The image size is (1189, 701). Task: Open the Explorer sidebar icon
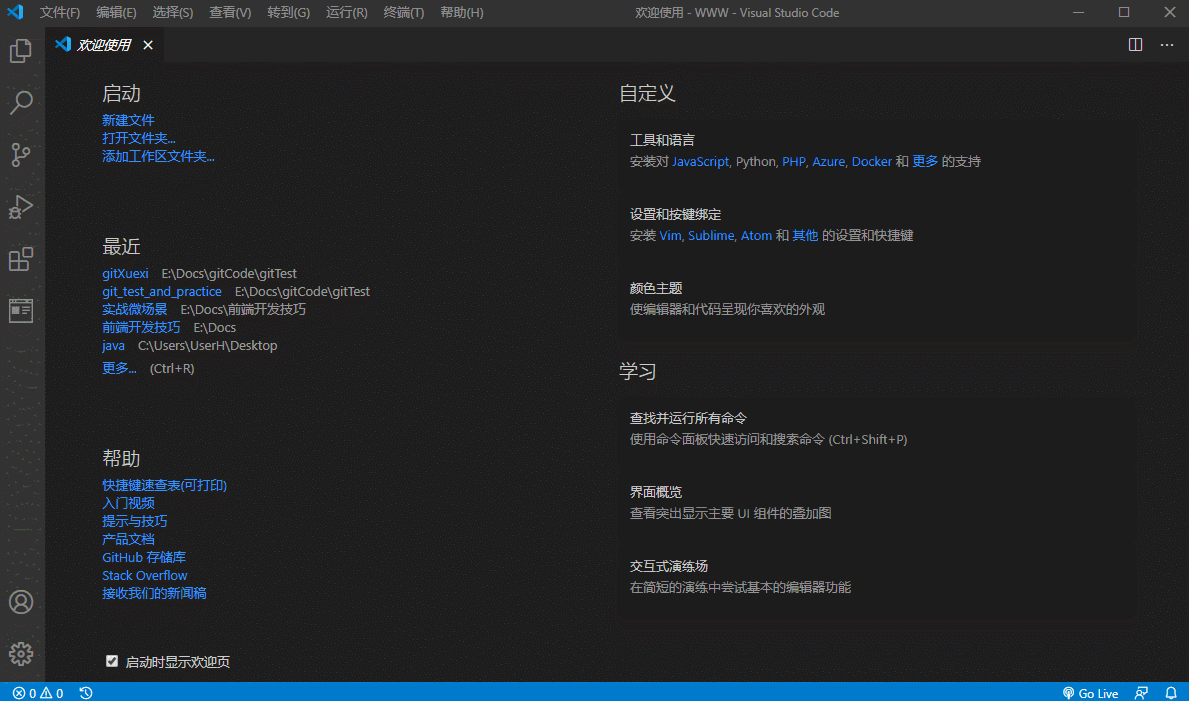point(21,51)
